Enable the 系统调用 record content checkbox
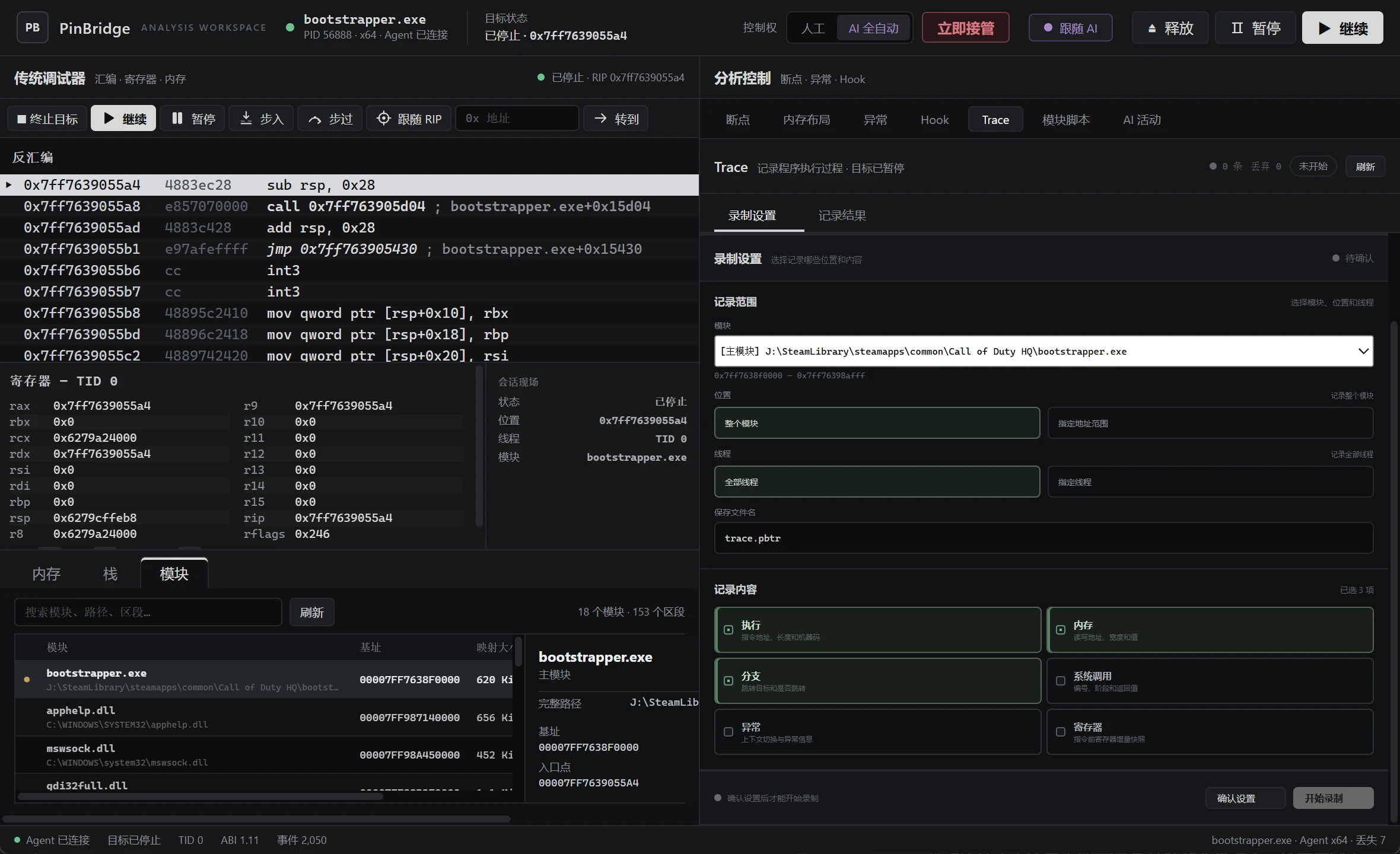 click(1061, 681)
